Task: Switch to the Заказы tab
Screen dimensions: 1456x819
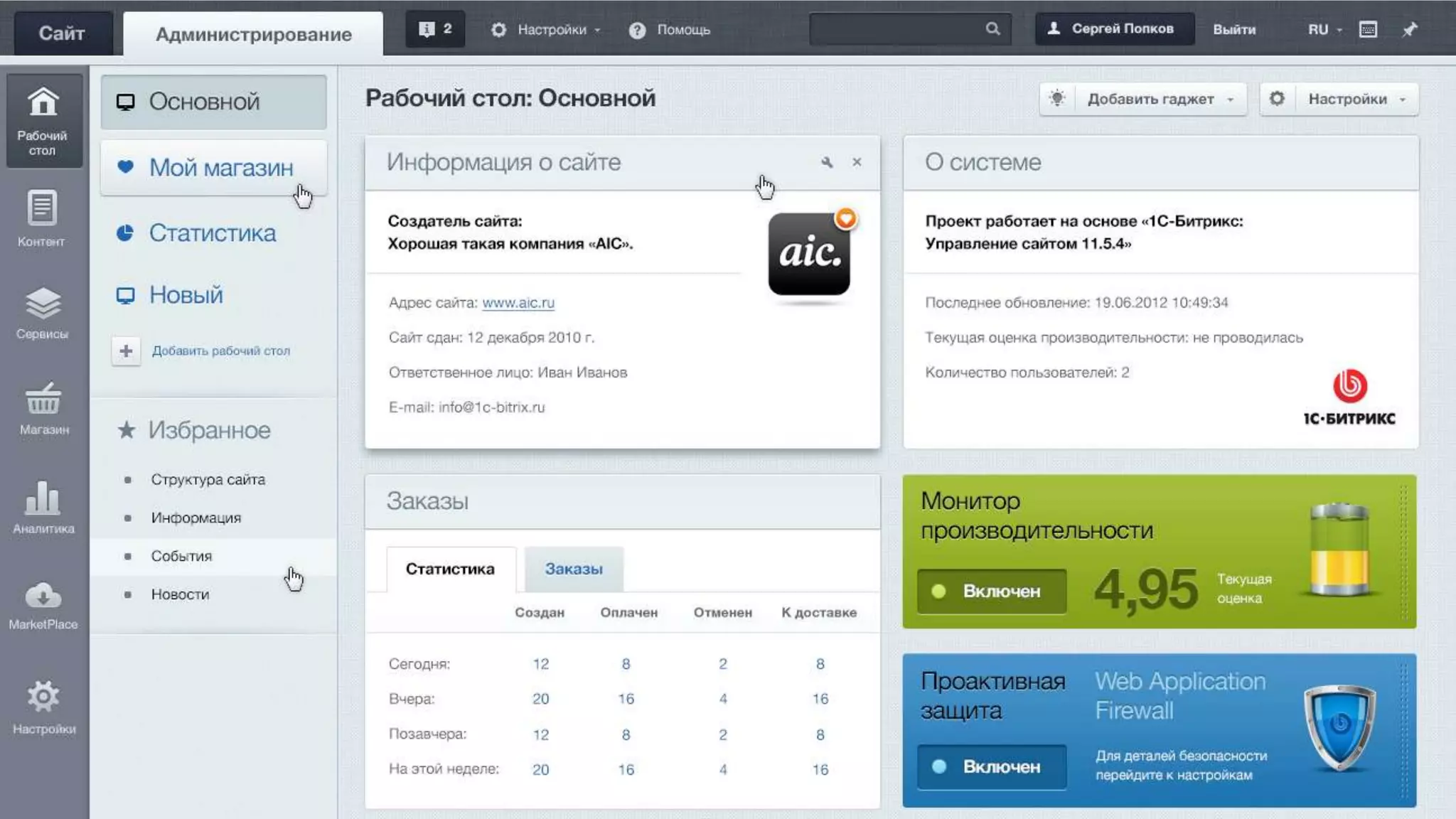Action: [573, 569]
